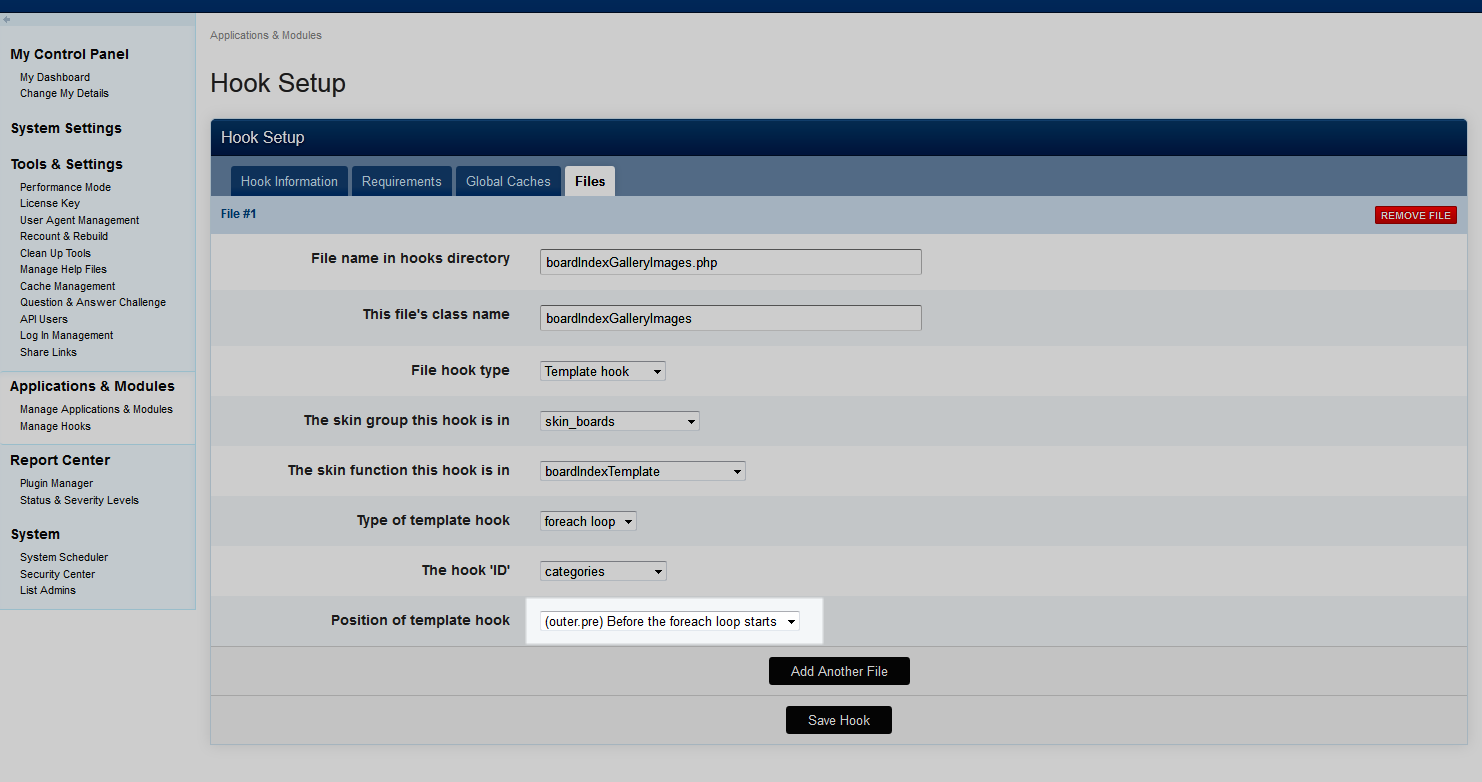Expand the skin group dropdown showing skin_boards
Image resolution: width=1482 pixels, height=782 pixels.
click(x=620, y=421)
